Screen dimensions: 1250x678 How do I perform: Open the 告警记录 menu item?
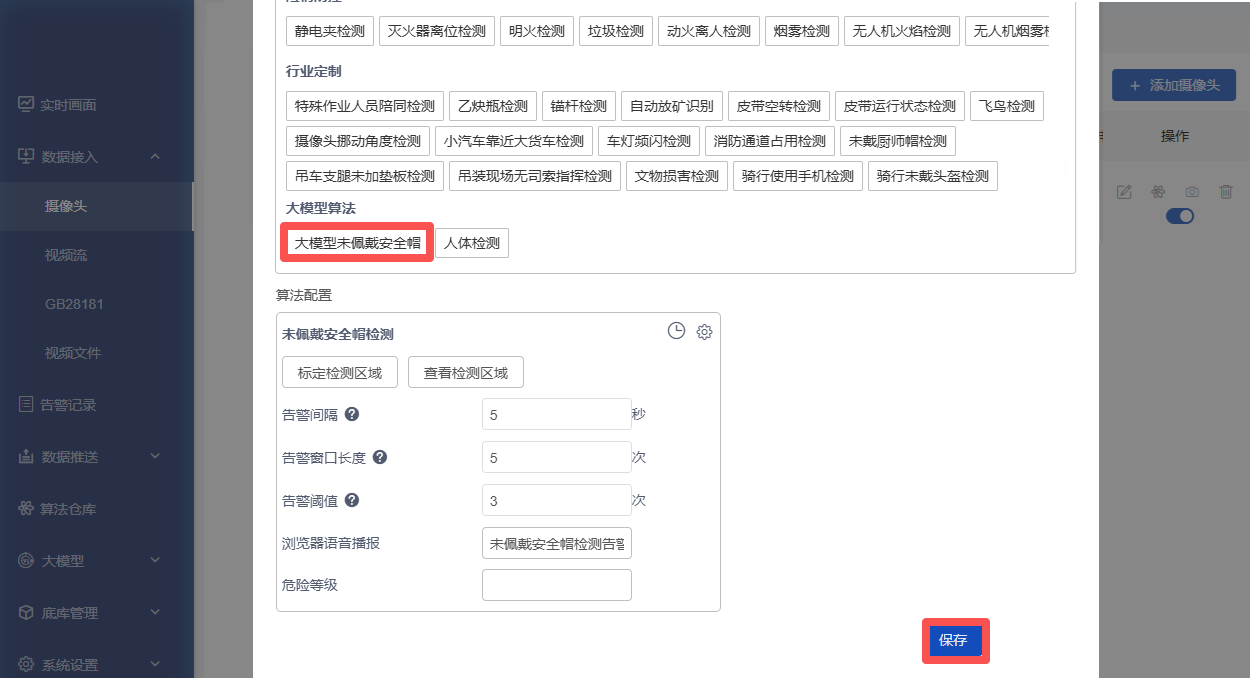click(x=68, y=405)
